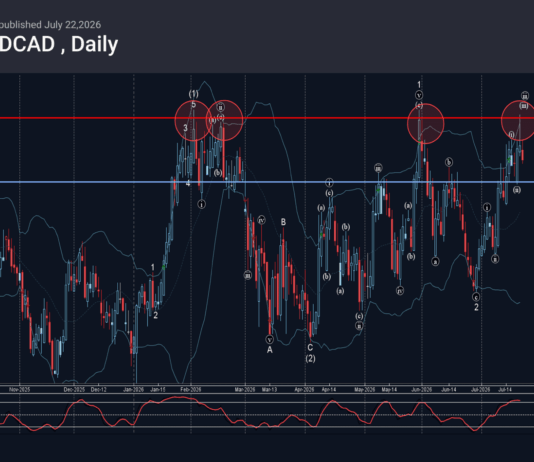The height and width of the screenshot is (462, 534).
Task: Select the 'A' wave label at March low
Action: [x=270, y=350]
